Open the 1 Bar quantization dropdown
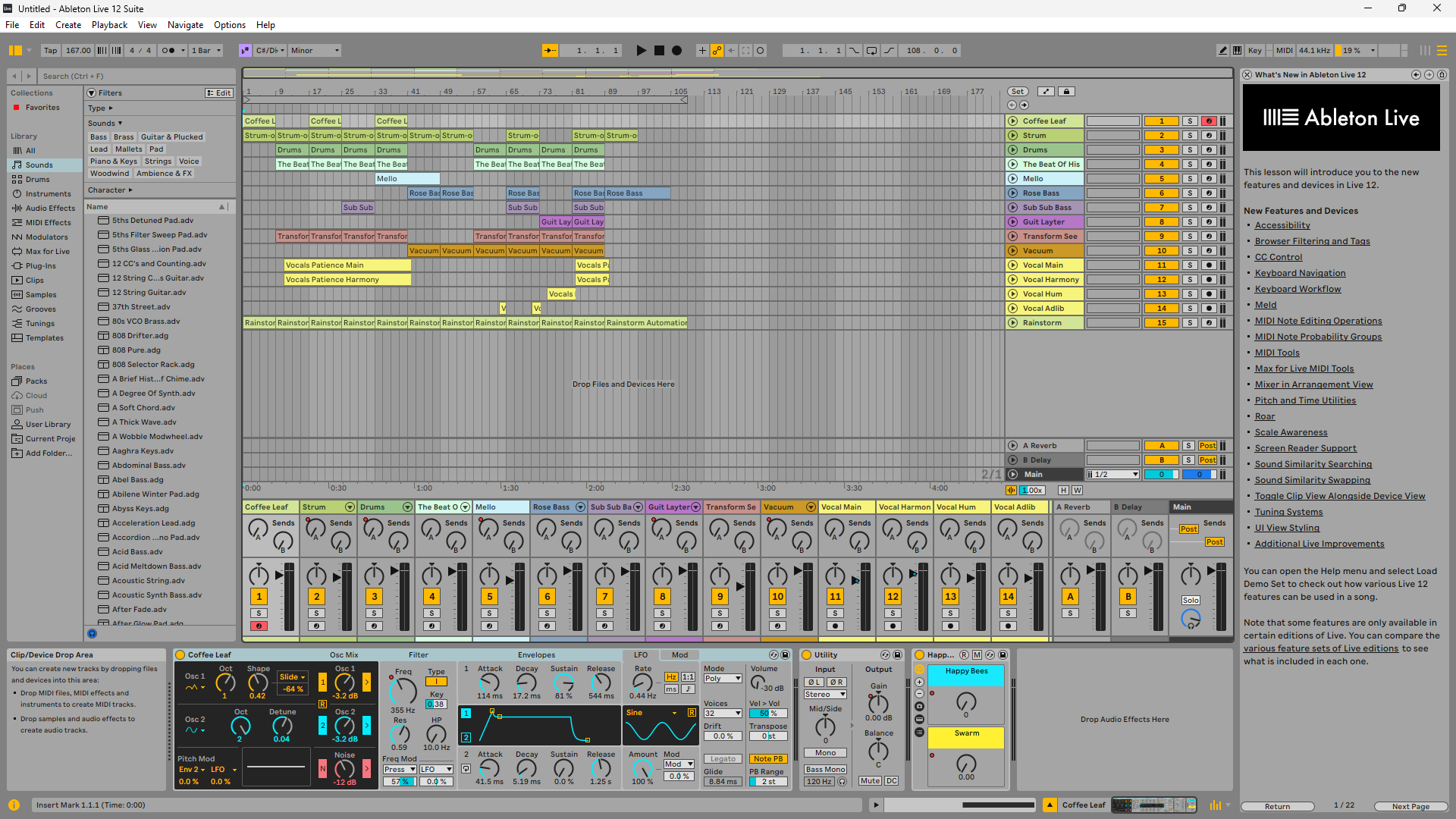The height and width of the screenshot is (819, 1456). click(206, 51)
